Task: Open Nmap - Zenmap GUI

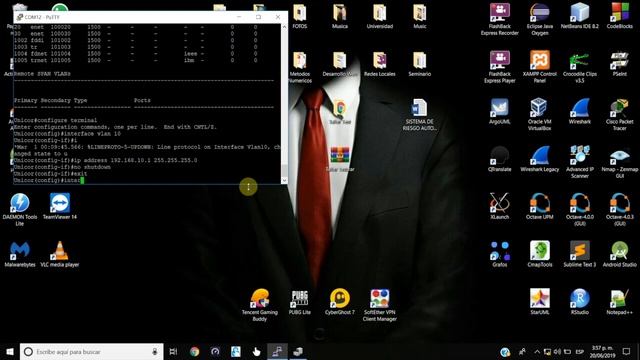Action: click(x=620, y=162)
